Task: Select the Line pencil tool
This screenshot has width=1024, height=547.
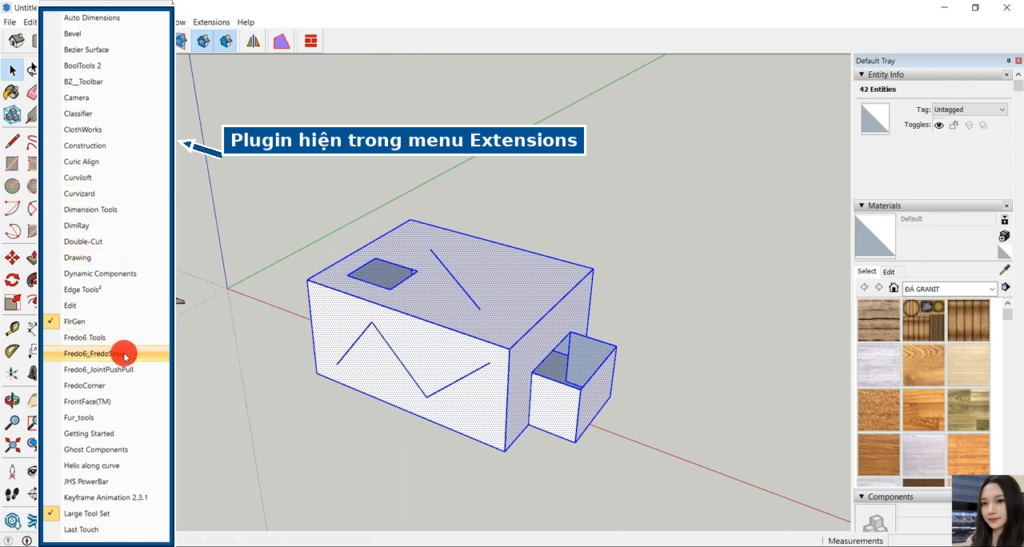Action: (12, 141)
